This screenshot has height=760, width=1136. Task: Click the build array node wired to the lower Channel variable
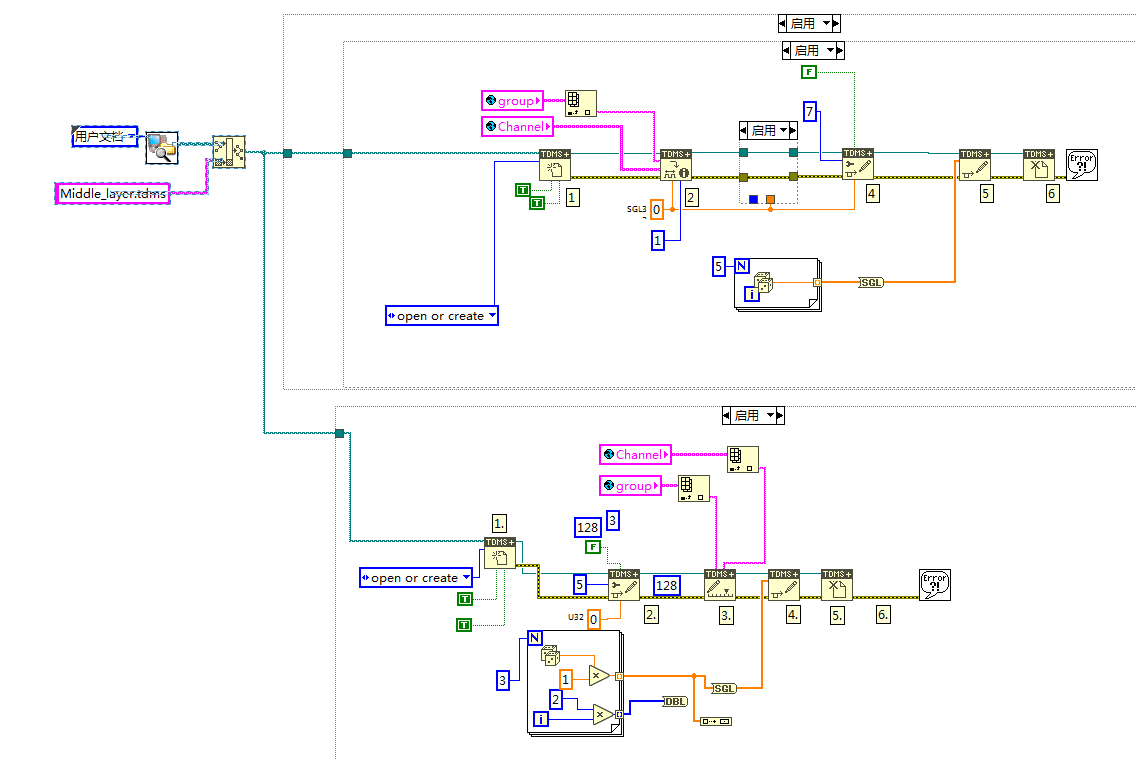pyautogui.click(x=743, y=459)
